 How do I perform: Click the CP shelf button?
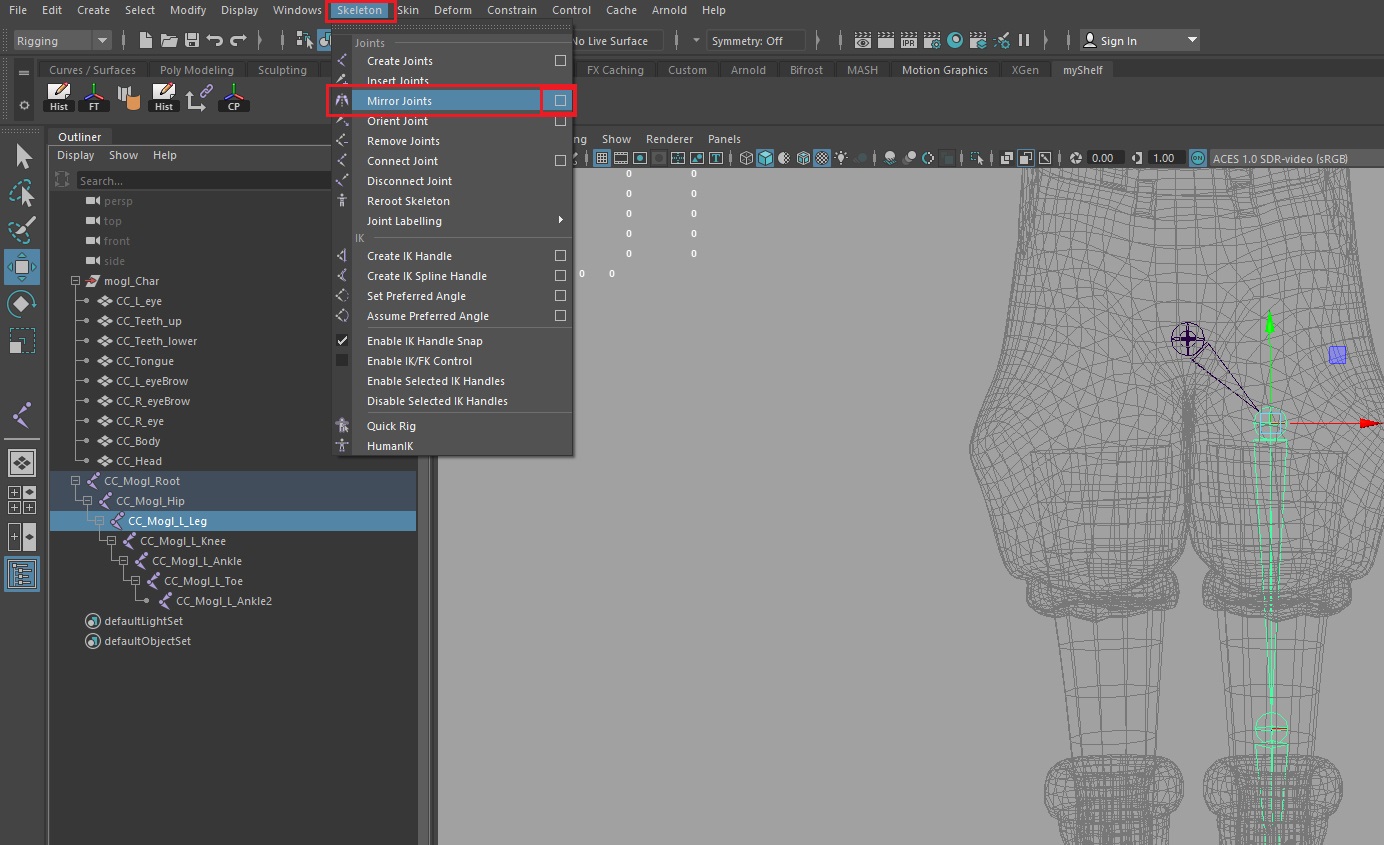[234, 98]
